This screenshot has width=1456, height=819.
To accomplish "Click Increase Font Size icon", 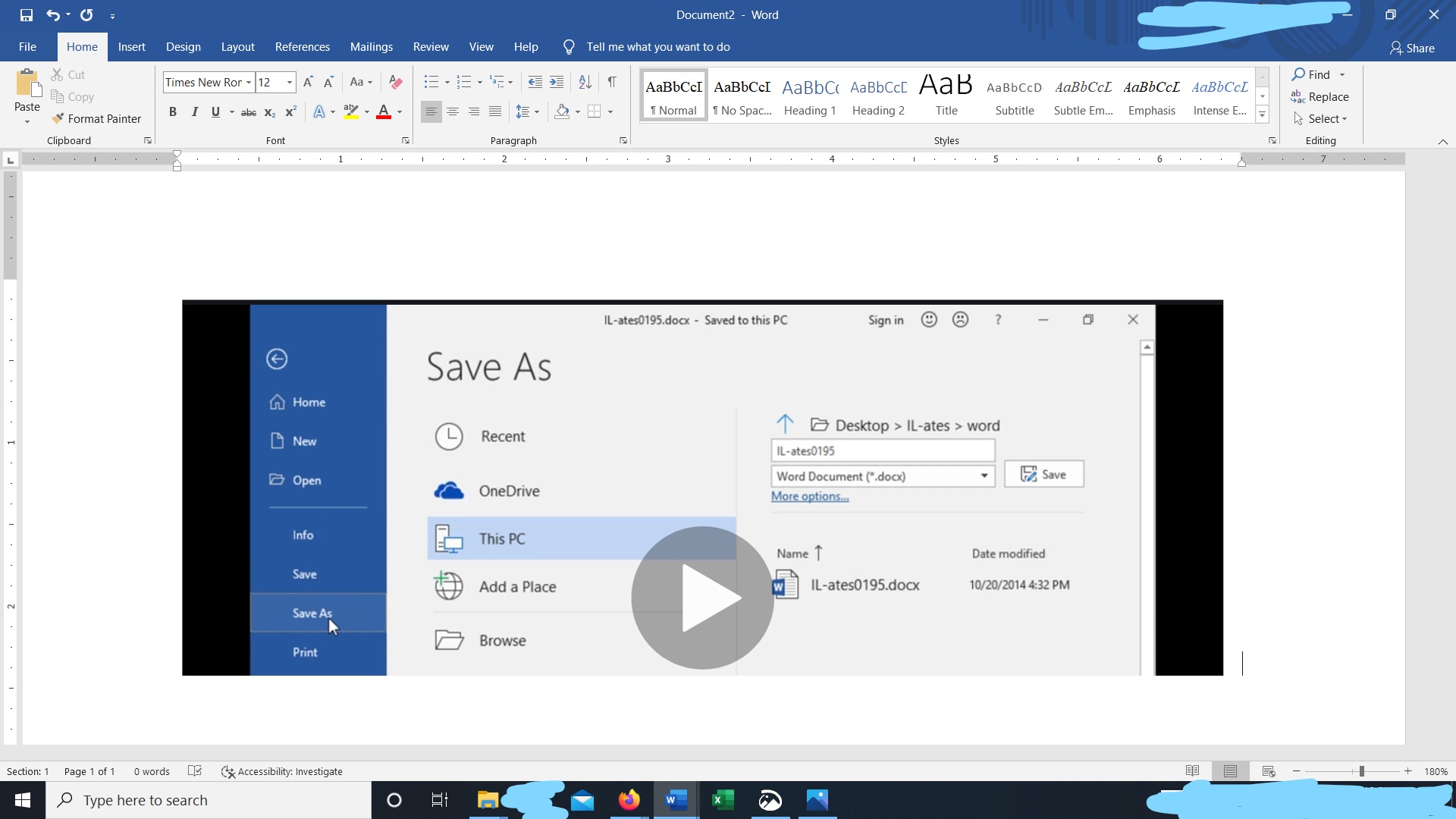I will (x=308, y=82).
